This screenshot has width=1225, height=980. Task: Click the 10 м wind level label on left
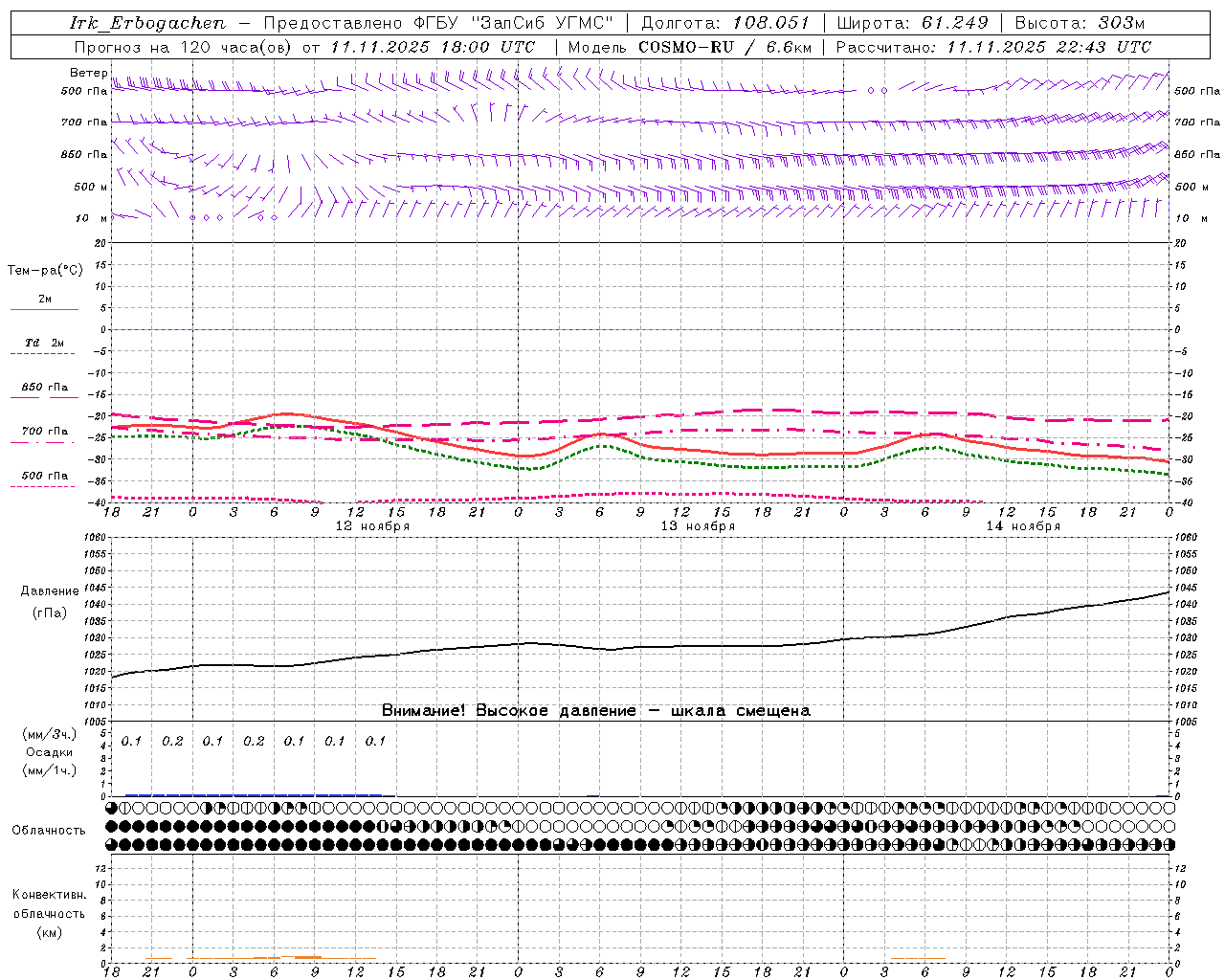[91, 218]
